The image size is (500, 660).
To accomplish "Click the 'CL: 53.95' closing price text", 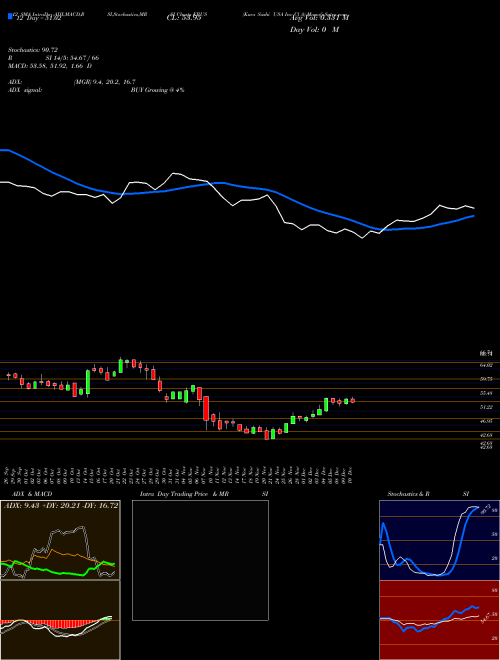I will [x=184, y=18].
